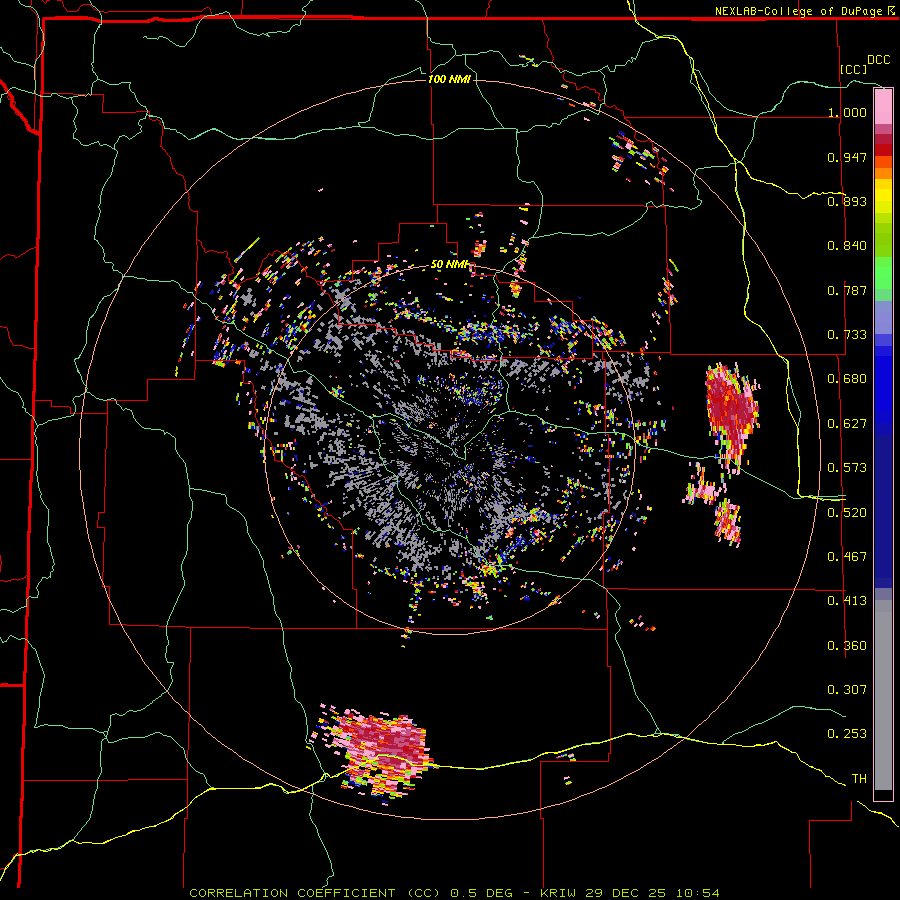Click the [CC] legend unit label
The width and height of the screenshot is (900, 900).
click(854, 69)
